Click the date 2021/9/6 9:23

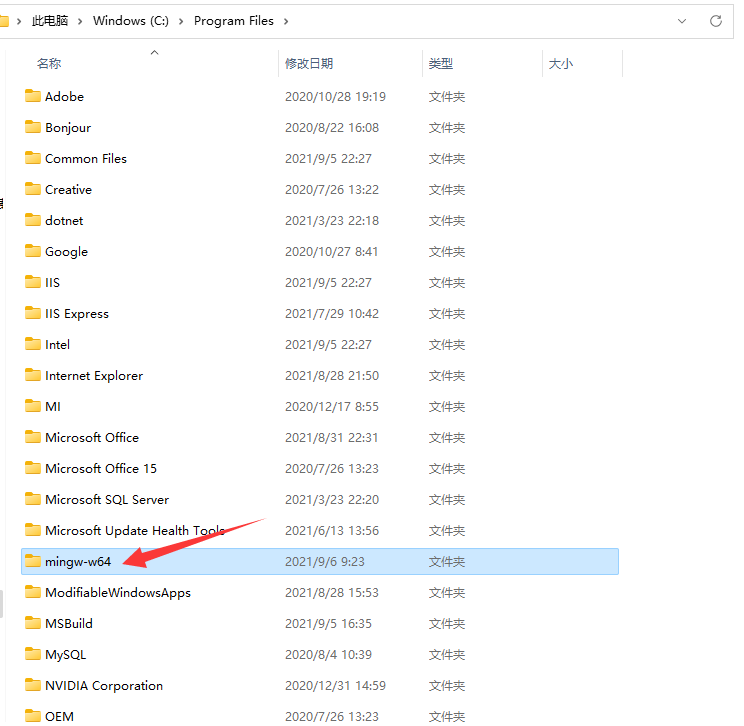pyautogui.click(x=325, y=562)
